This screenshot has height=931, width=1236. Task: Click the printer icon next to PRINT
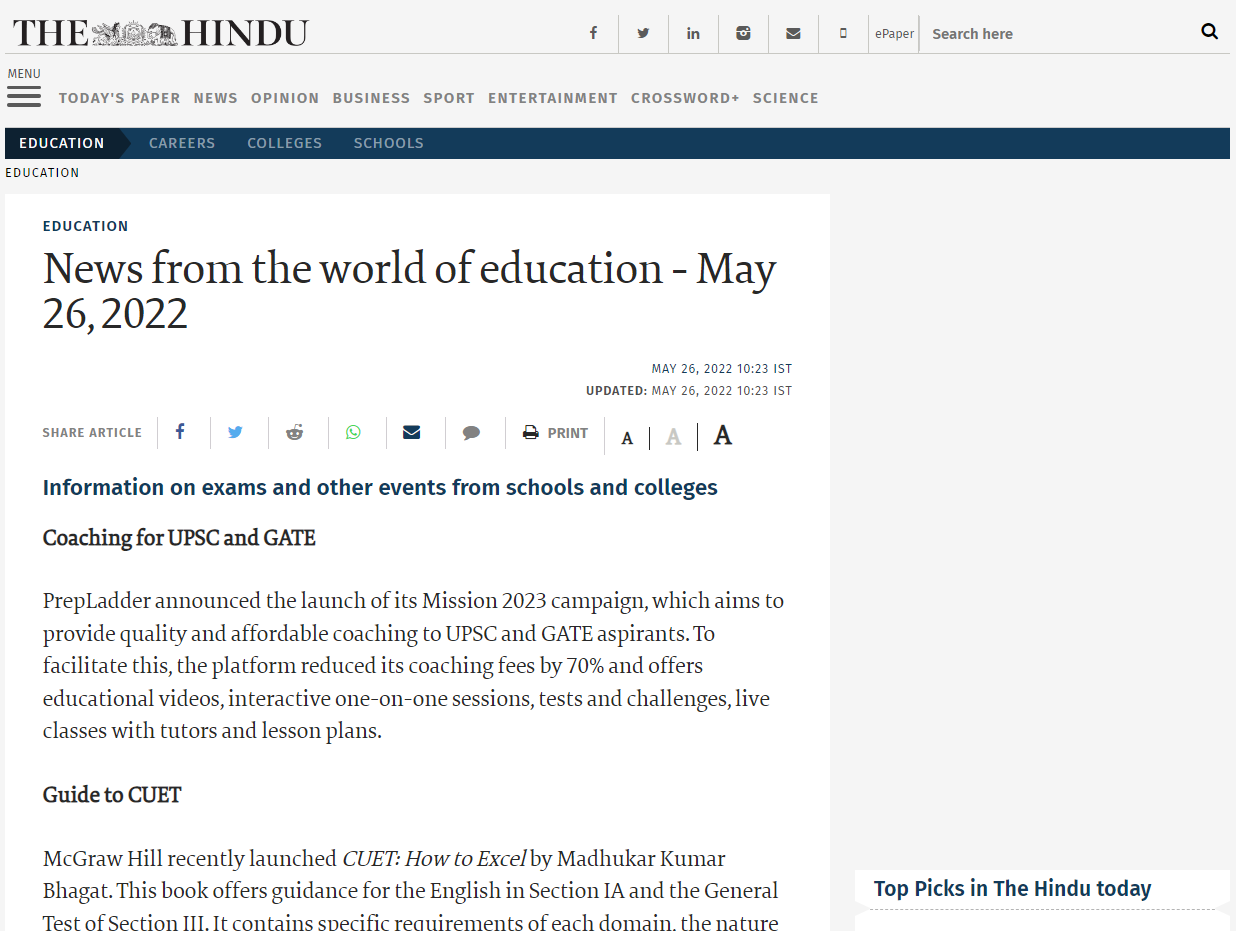tap(531, 433)
